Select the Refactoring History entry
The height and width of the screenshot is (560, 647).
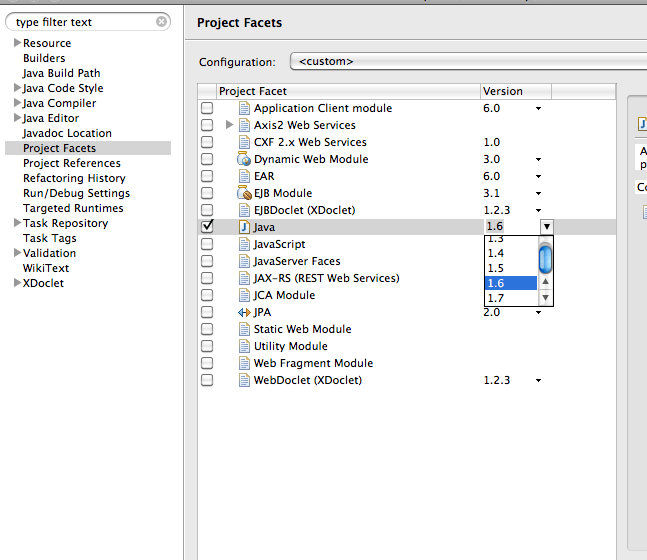point(74,178)
